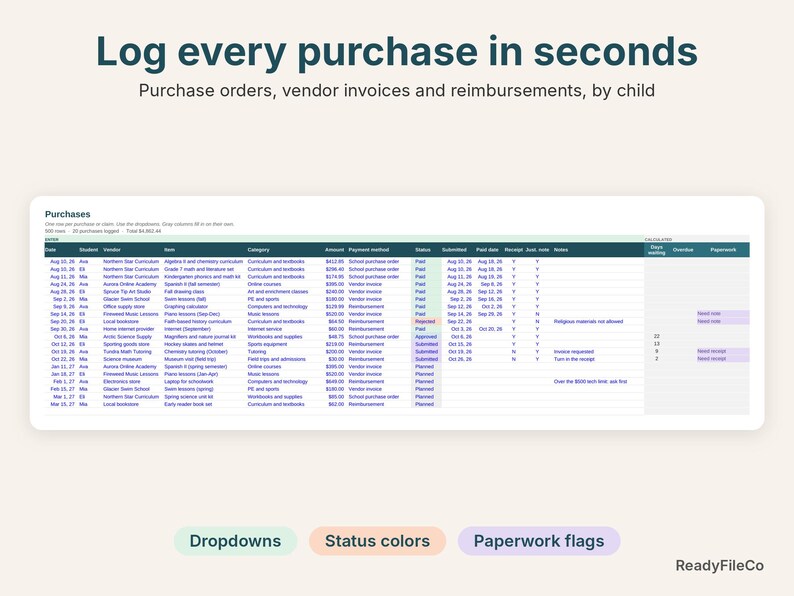Click Spring science unit kit item
The width and height of the screenshot is (794, 596).
[189, 396]
